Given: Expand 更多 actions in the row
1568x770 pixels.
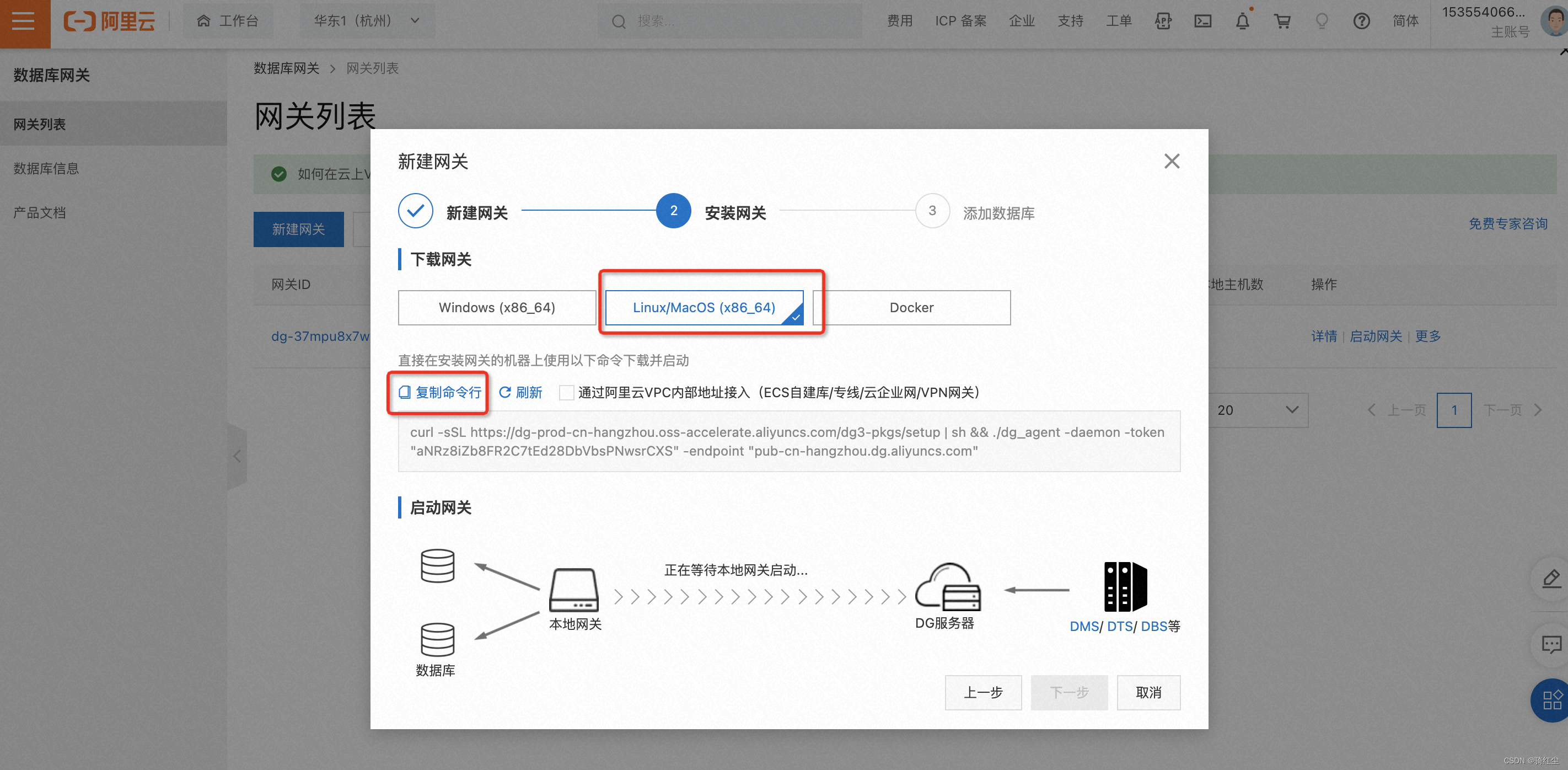Looking at the screenshot, I should [1427, 336].
